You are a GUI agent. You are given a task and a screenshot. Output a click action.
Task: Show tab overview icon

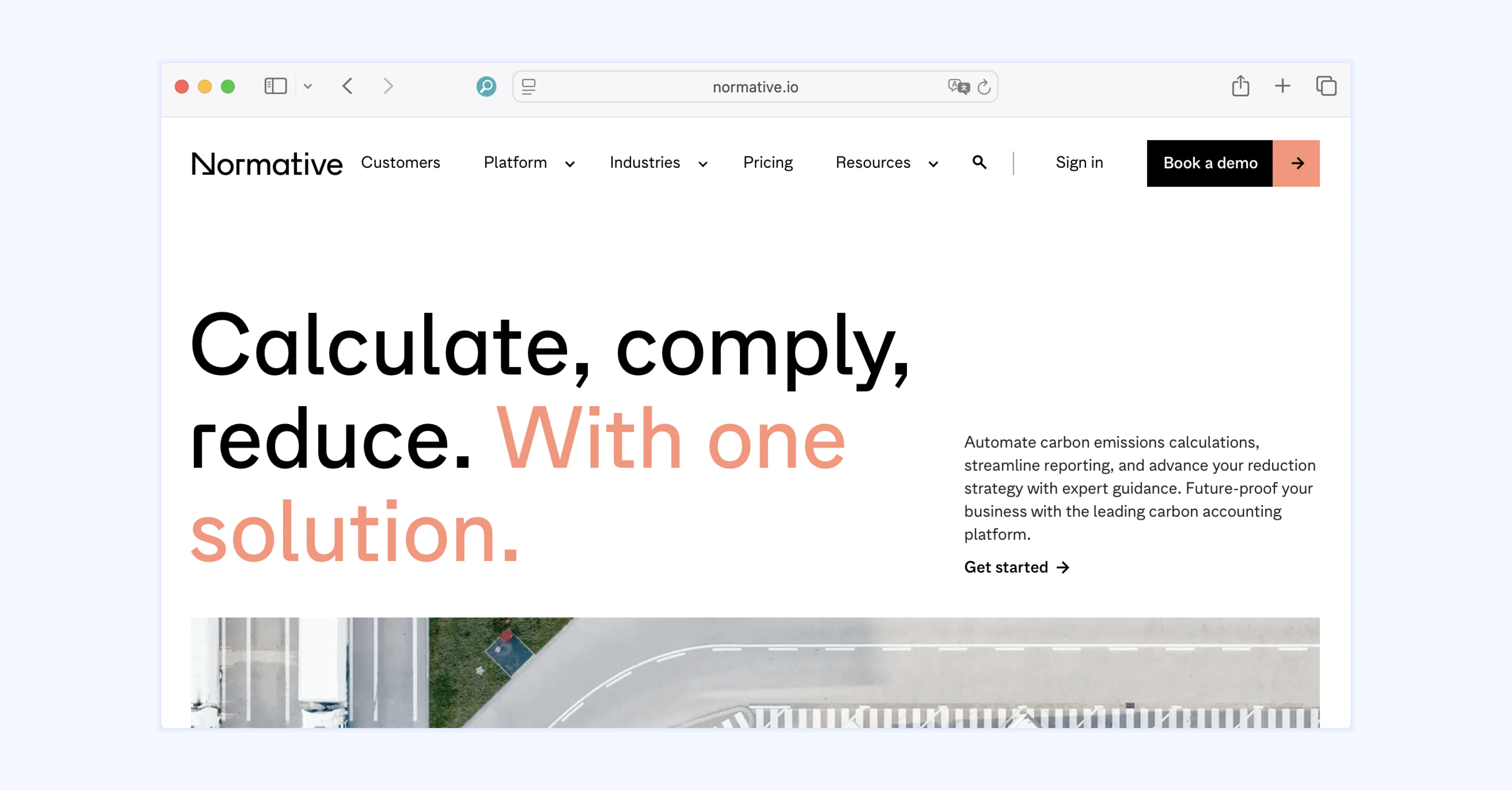(x=1326, y=86)
